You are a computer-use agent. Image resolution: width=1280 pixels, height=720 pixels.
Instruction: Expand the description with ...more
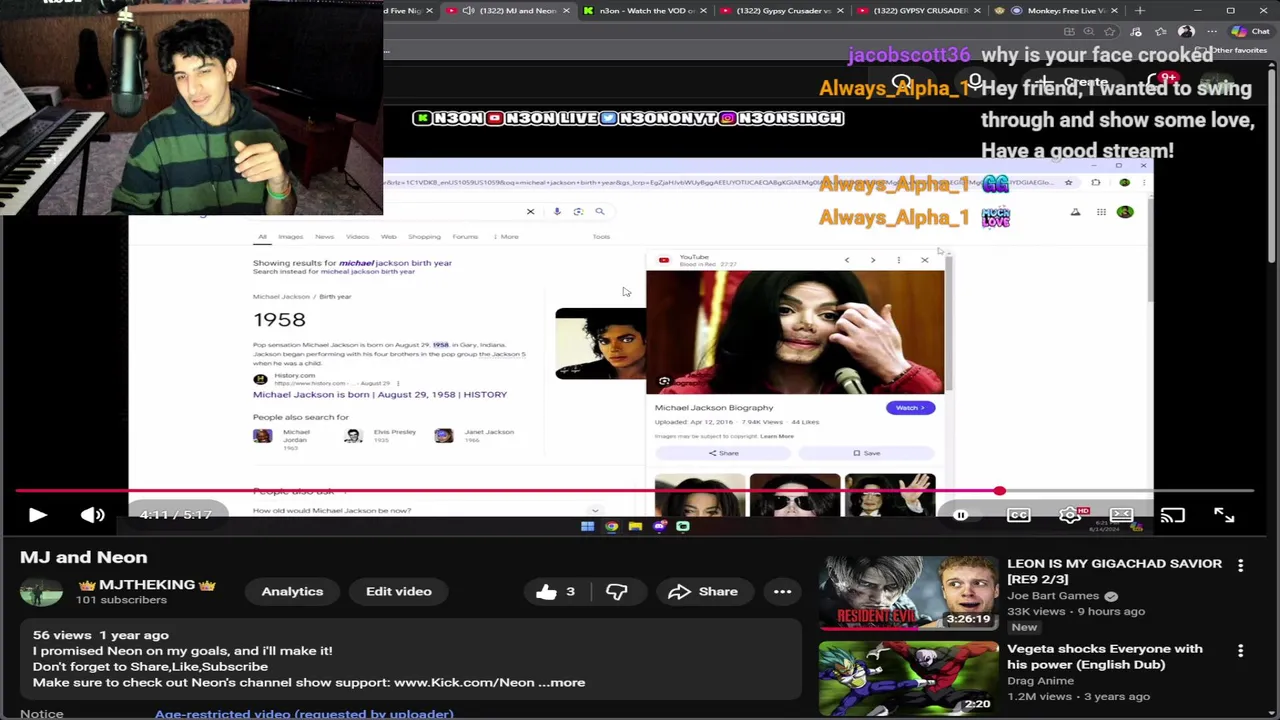pyautogui.click(x=561, y=682)
